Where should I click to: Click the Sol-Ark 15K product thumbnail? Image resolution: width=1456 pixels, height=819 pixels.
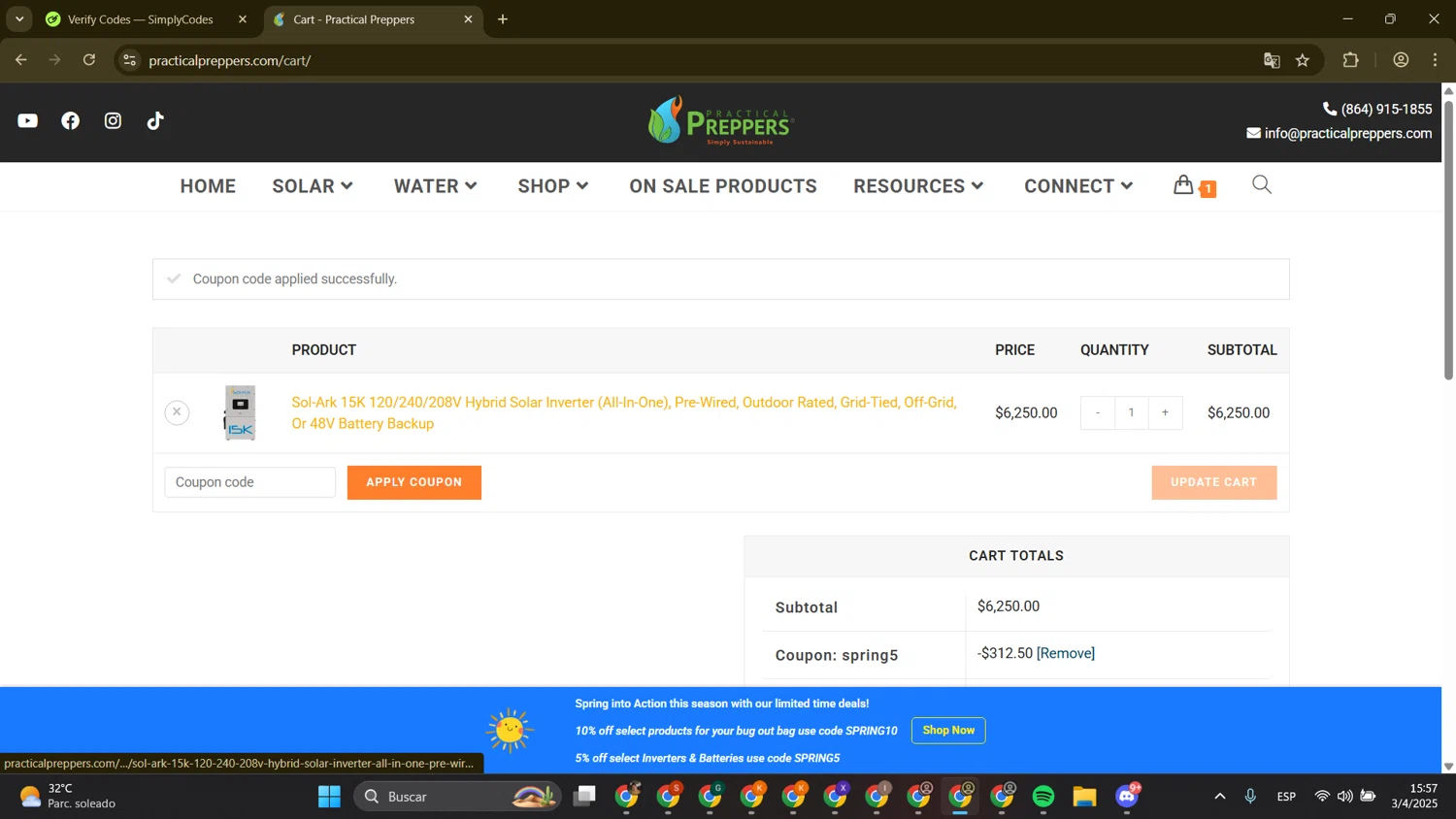(x=240, y=412)
